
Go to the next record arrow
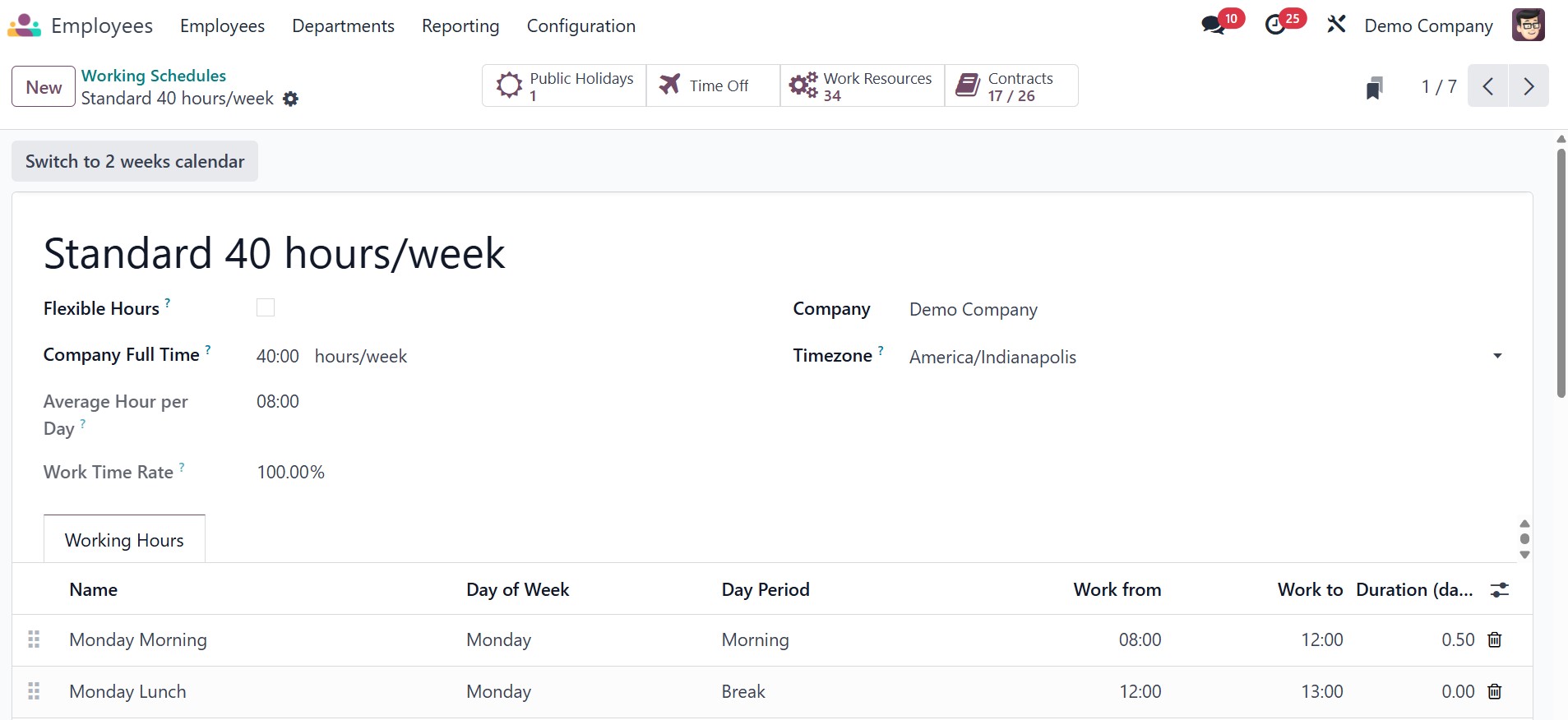point(1529,86)
